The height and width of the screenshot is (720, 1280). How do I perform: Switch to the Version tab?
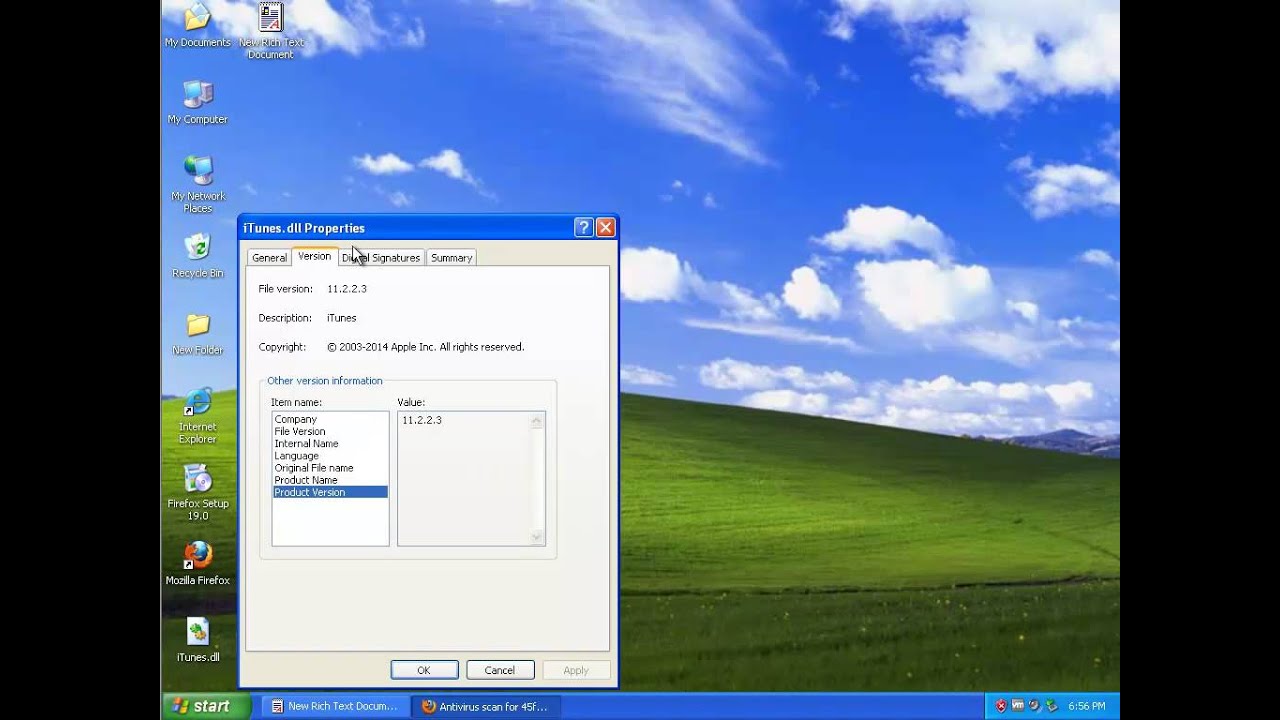point(314,256)
